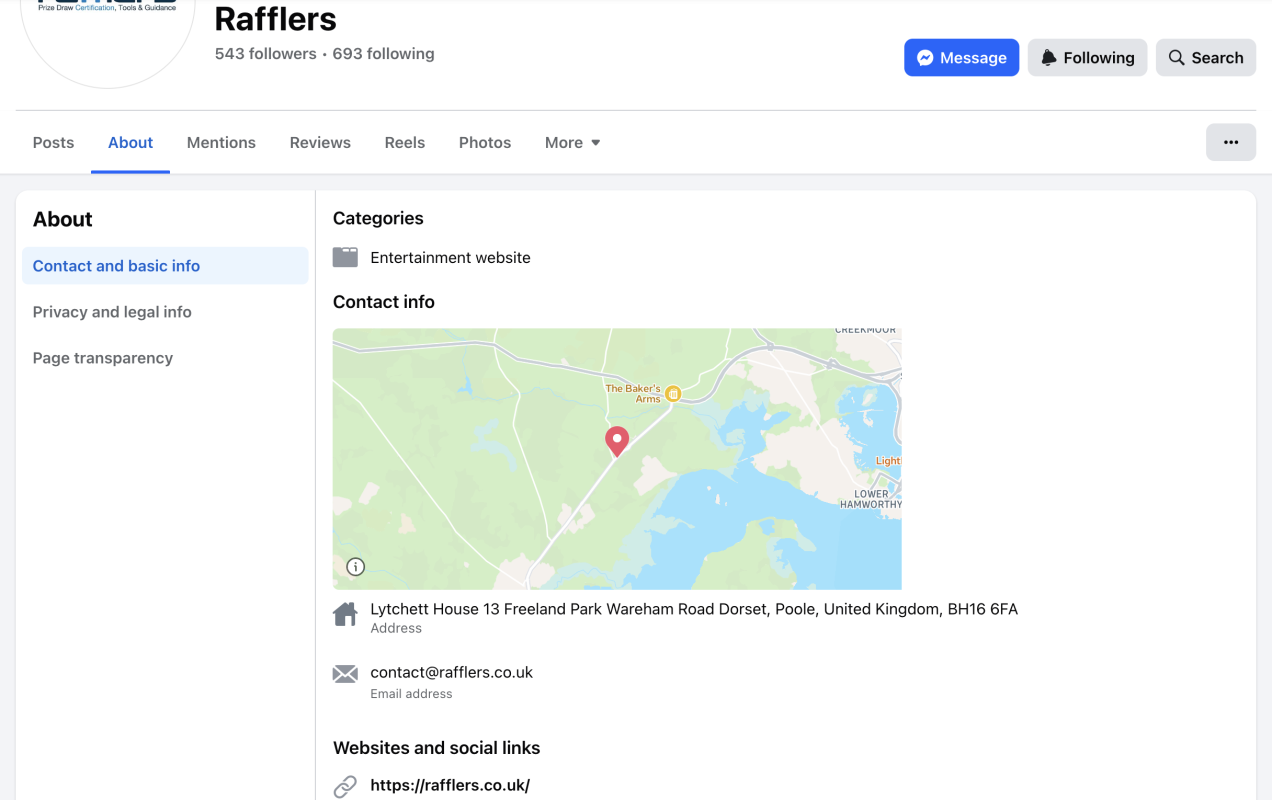Click the magnifying glass Search icon

click(x=1174, y=57)
